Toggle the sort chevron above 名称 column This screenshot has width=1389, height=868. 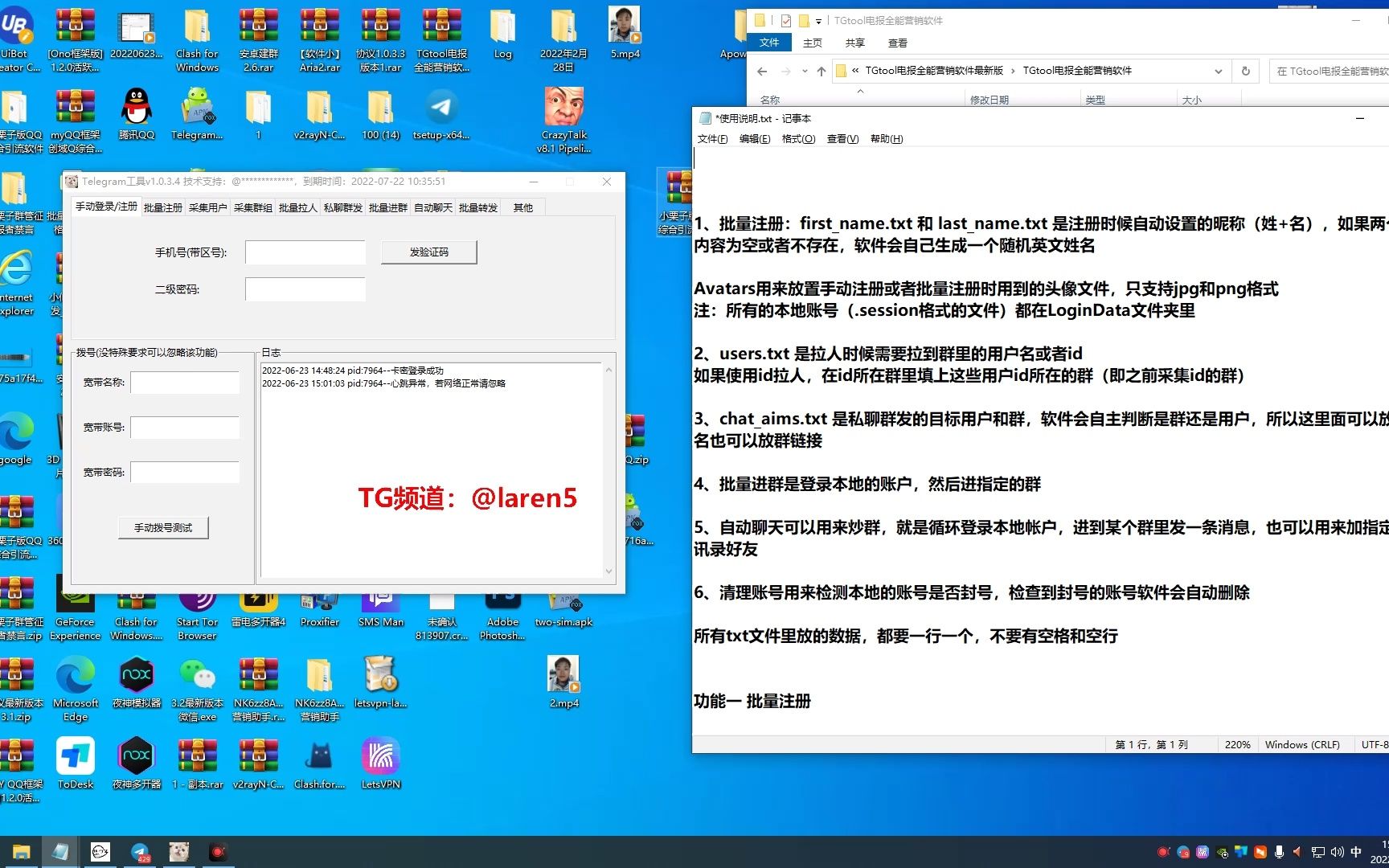click(x=859, y=91)
